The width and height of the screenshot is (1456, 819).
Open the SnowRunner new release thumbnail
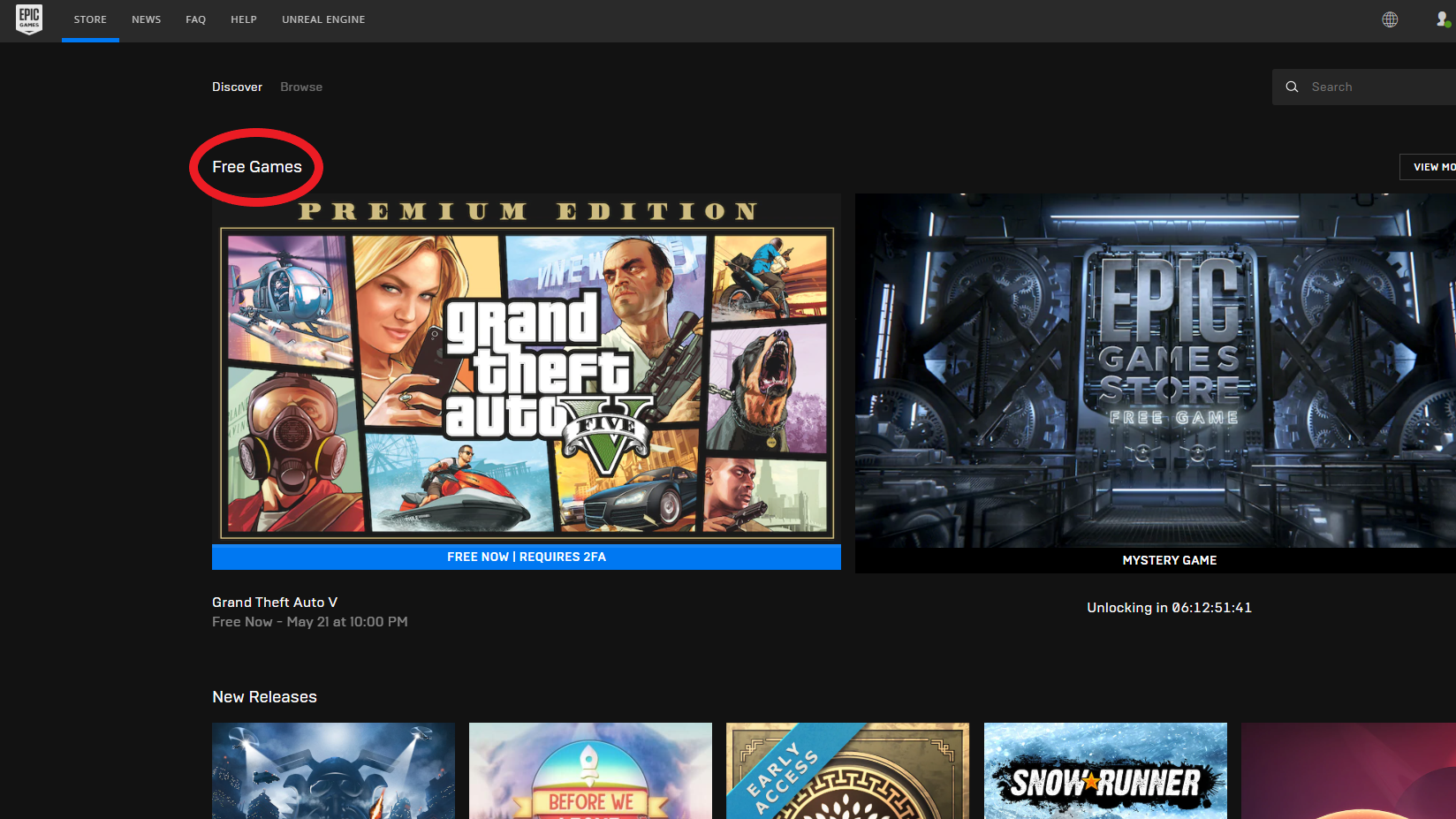1105,770
